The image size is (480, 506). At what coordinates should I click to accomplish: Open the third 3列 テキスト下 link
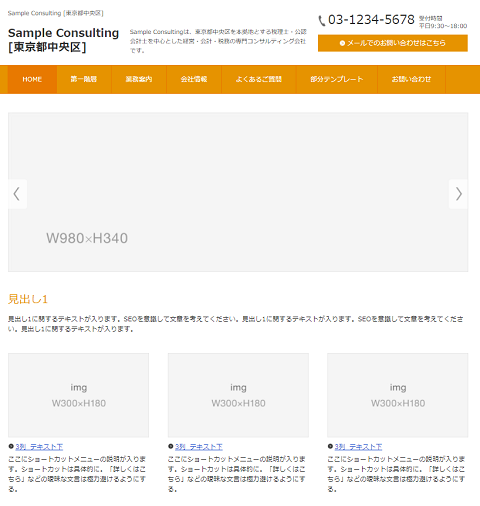(x=358, y=447)
